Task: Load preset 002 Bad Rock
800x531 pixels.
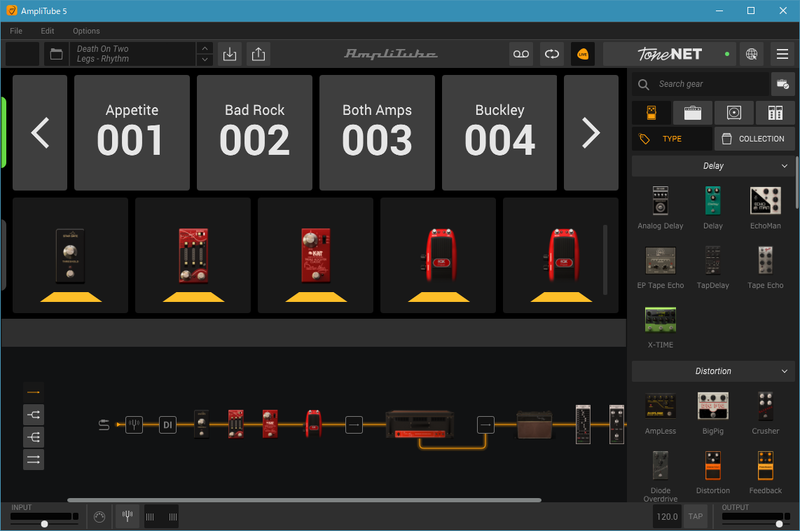Action: click(x=255, y=133)
